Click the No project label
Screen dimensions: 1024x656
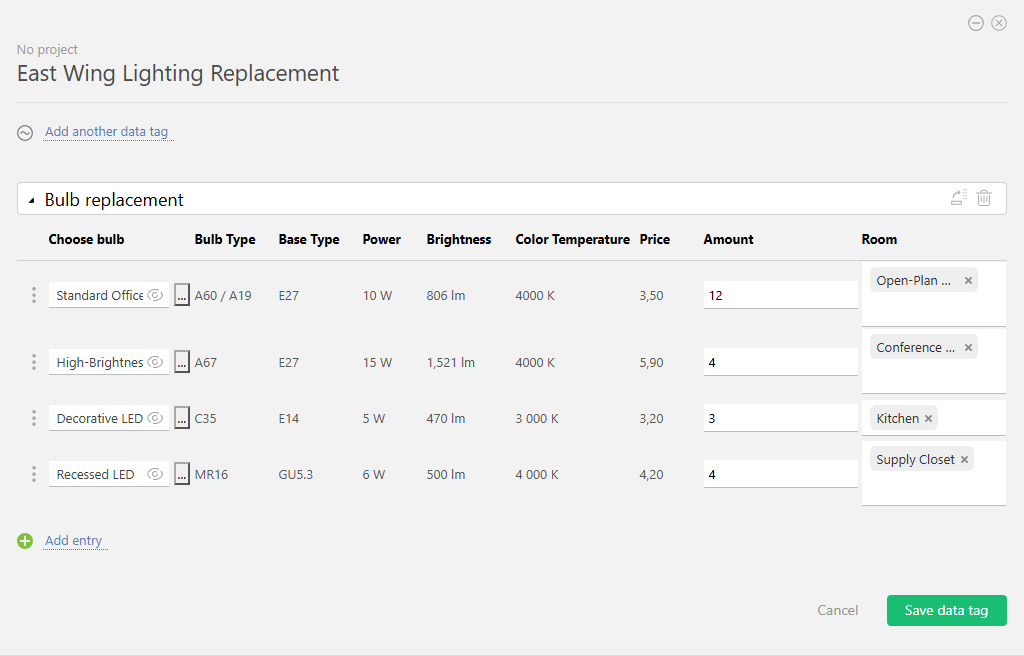(x=47, y=50)
